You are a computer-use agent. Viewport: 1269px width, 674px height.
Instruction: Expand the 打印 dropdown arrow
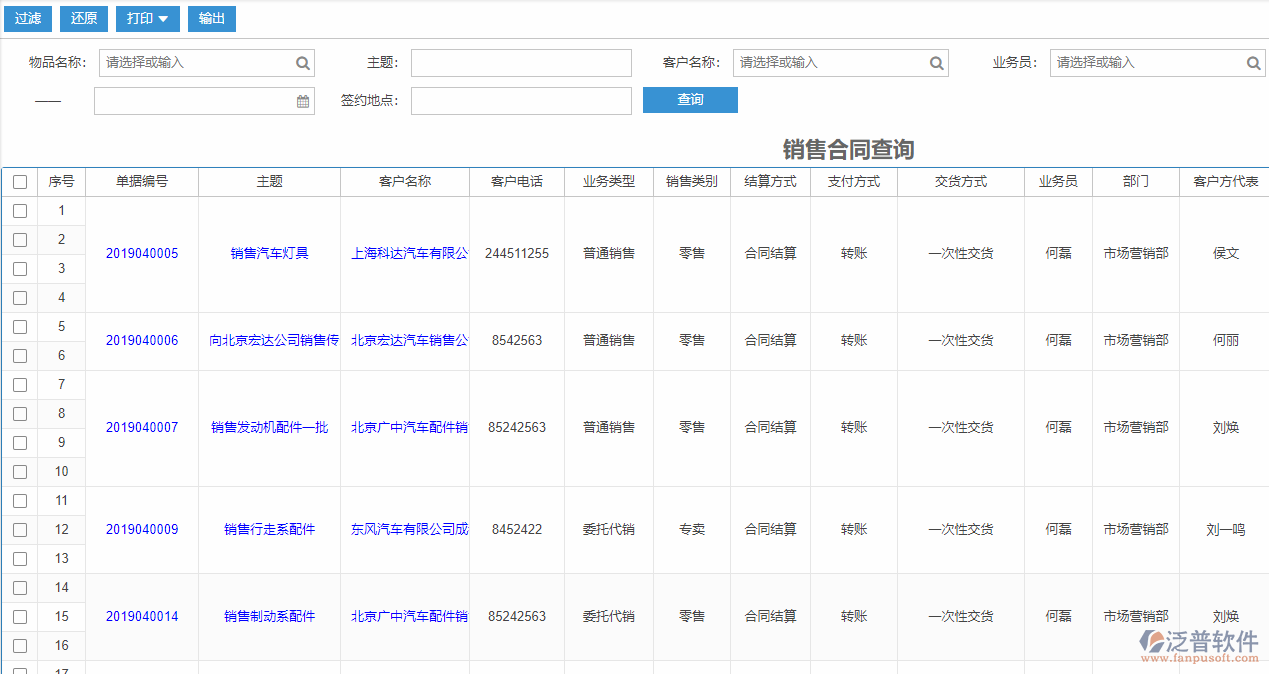(162, 18)
